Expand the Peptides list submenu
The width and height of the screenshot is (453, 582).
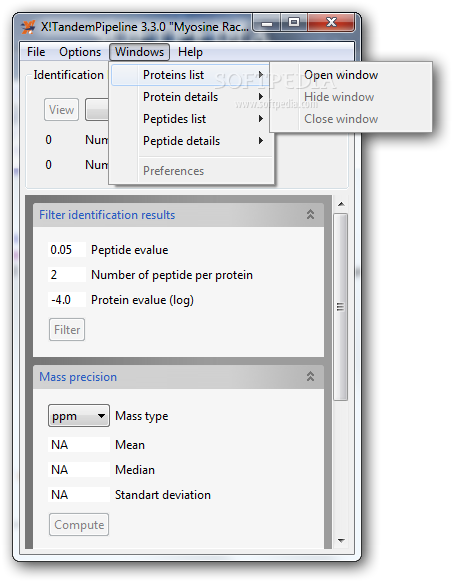[x=190, y=119]
